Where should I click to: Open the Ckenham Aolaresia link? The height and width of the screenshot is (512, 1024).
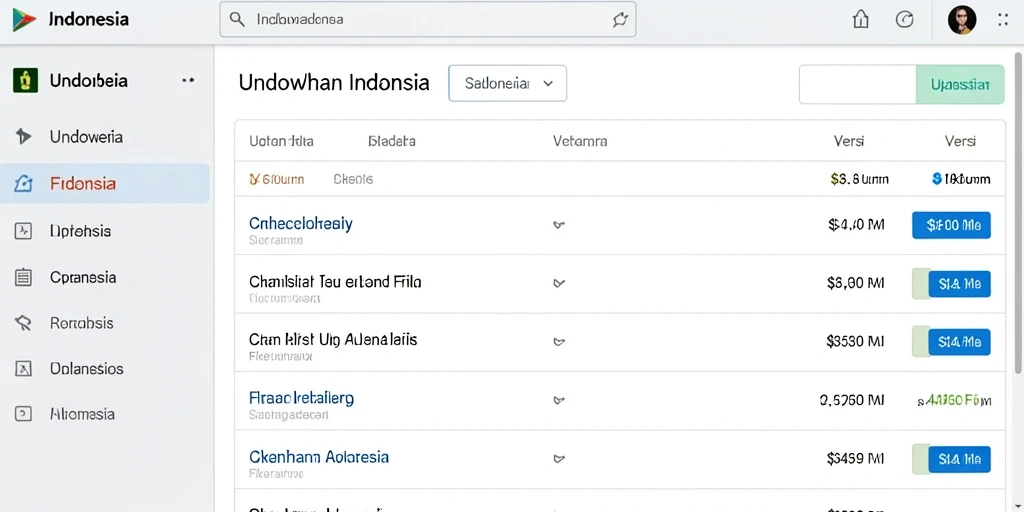[319, 456]
